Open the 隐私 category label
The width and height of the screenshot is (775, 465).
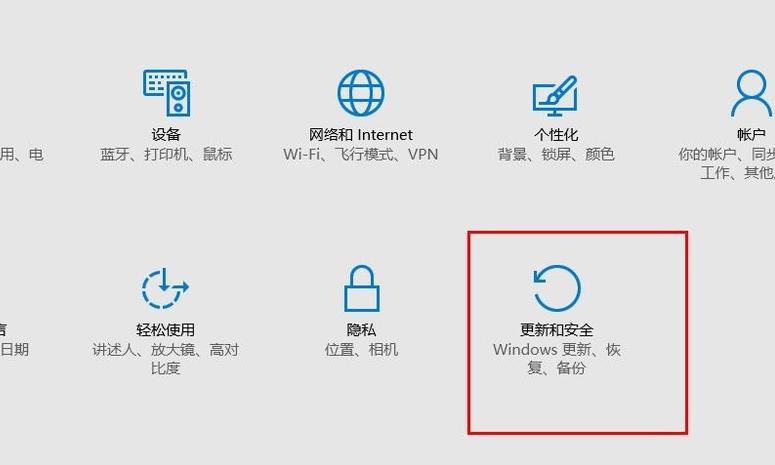tap(361, 330)
